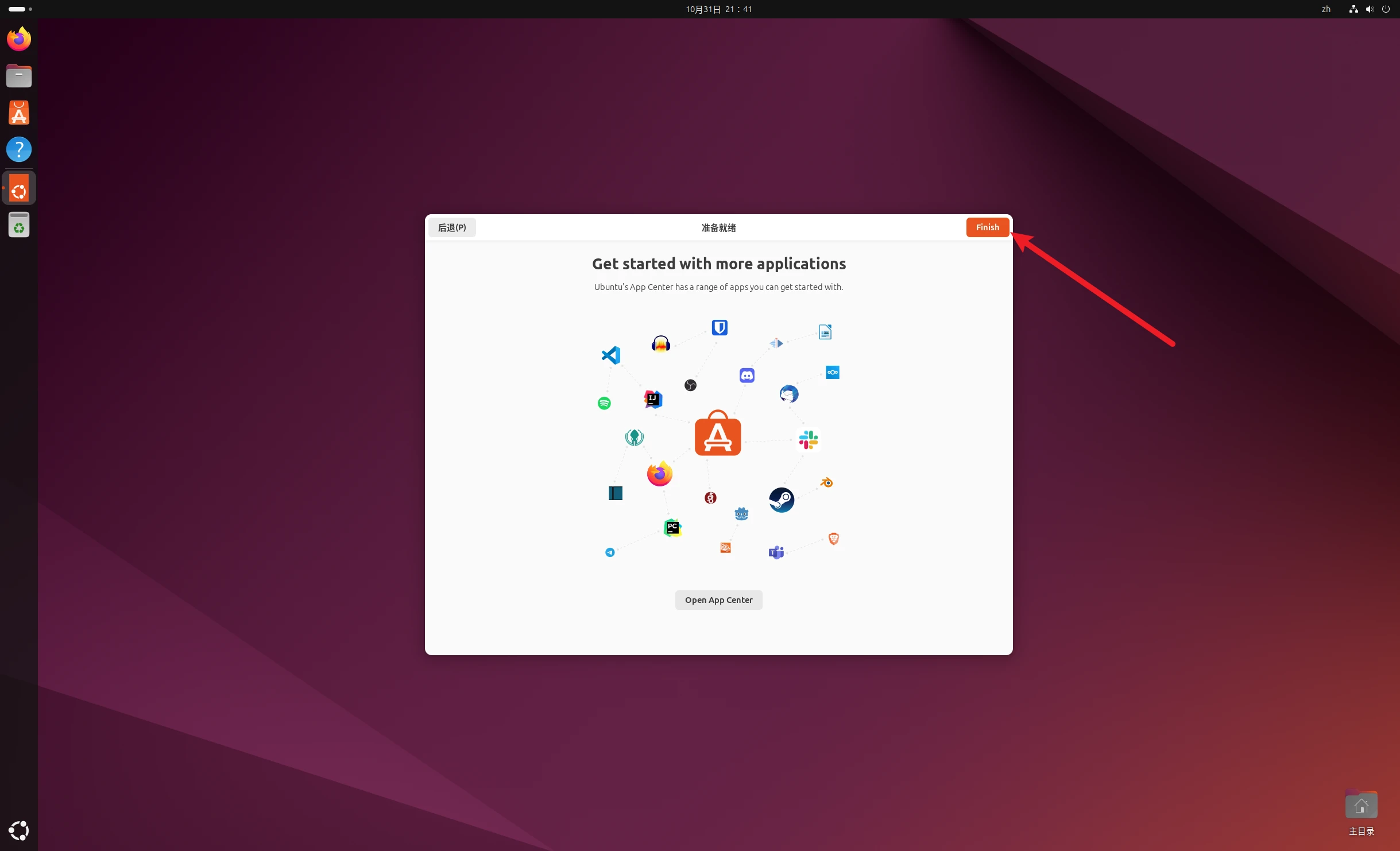1400x851 pixels.
Task: Open the Files manager in the dock
Action: pos(19,76)
